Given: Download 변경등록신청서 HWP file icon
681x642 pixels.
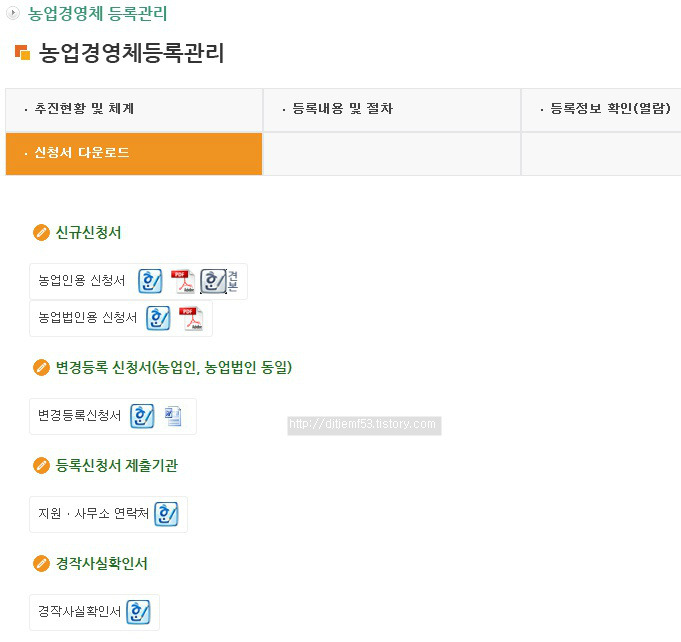Looking at the screenshot, I should pyautogui.click(x=142, y=416).
